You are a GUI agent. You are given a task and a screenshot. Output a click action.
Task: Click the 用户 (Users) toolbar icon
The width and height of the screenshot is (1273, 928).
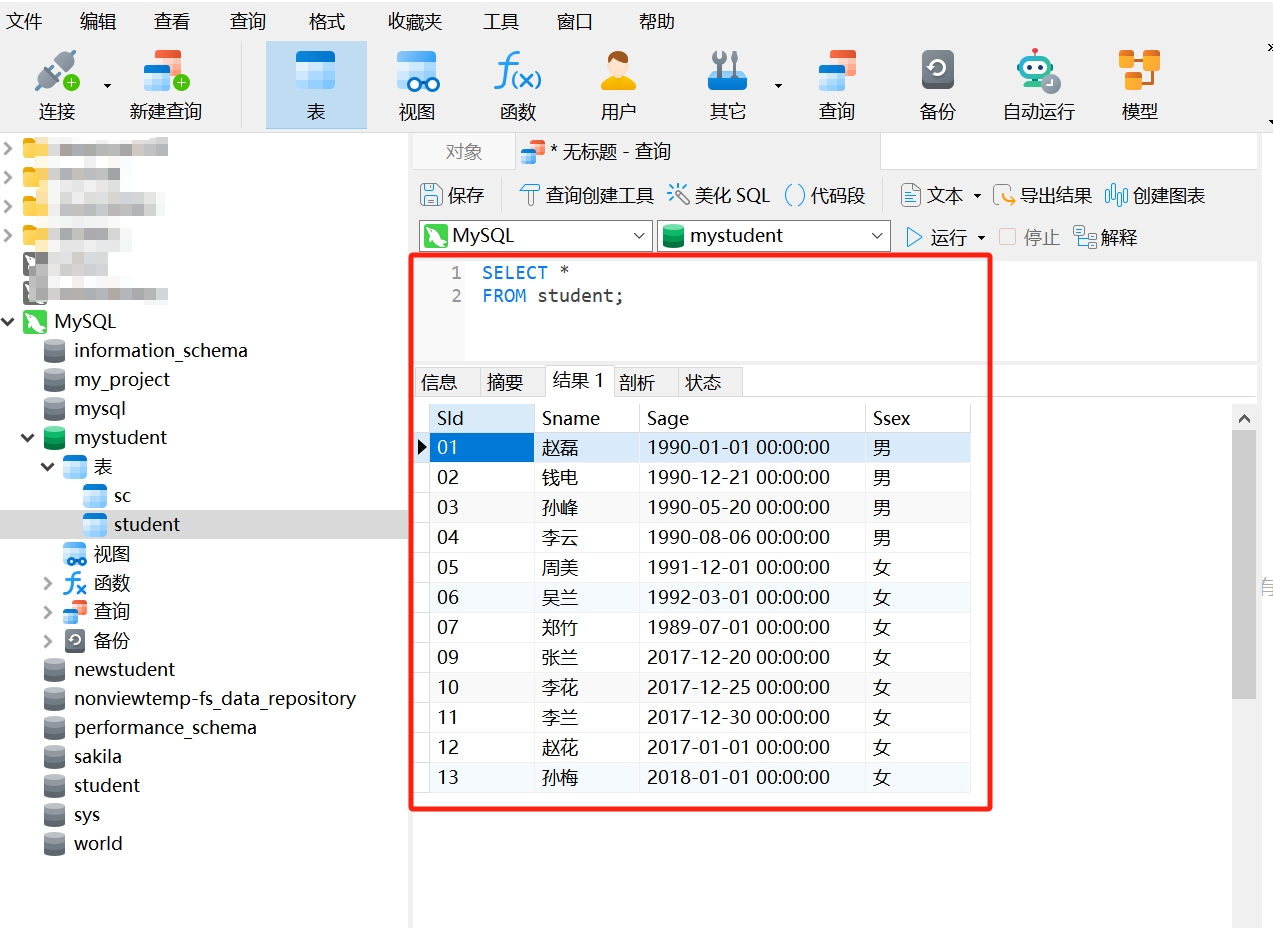pos(618,84)
